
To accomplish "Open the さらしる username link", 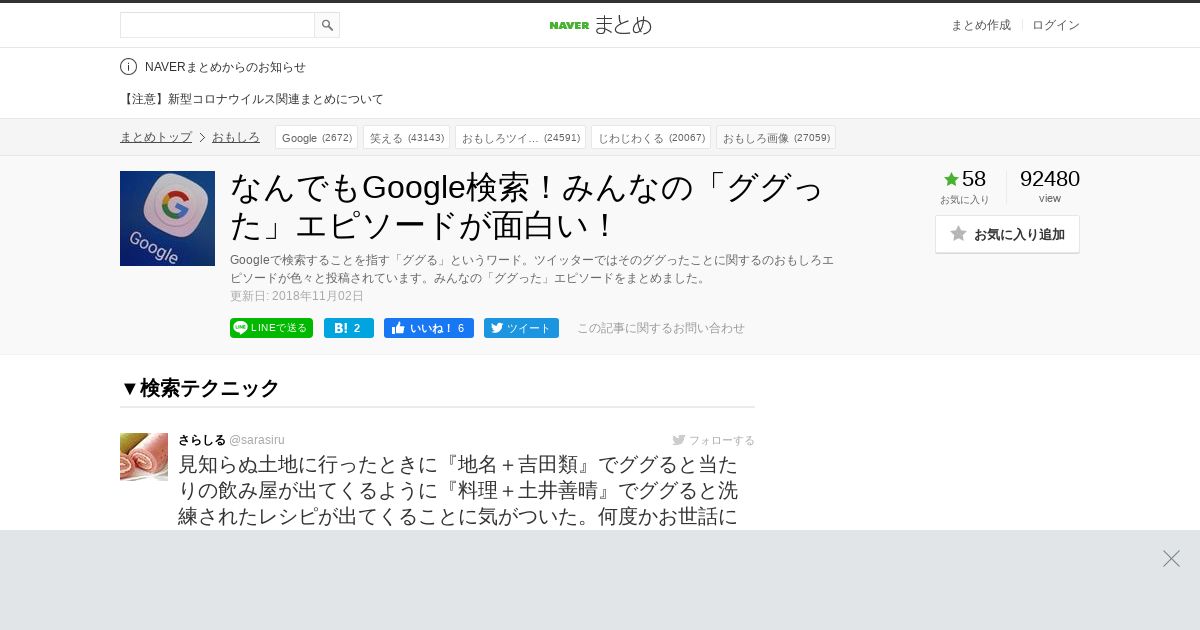I will click(x=202, y=440).
